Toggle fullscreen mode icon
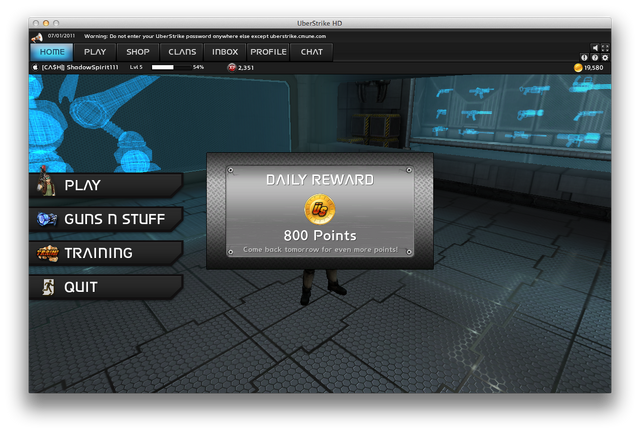 pyautogui.click(x=605, y=48)
